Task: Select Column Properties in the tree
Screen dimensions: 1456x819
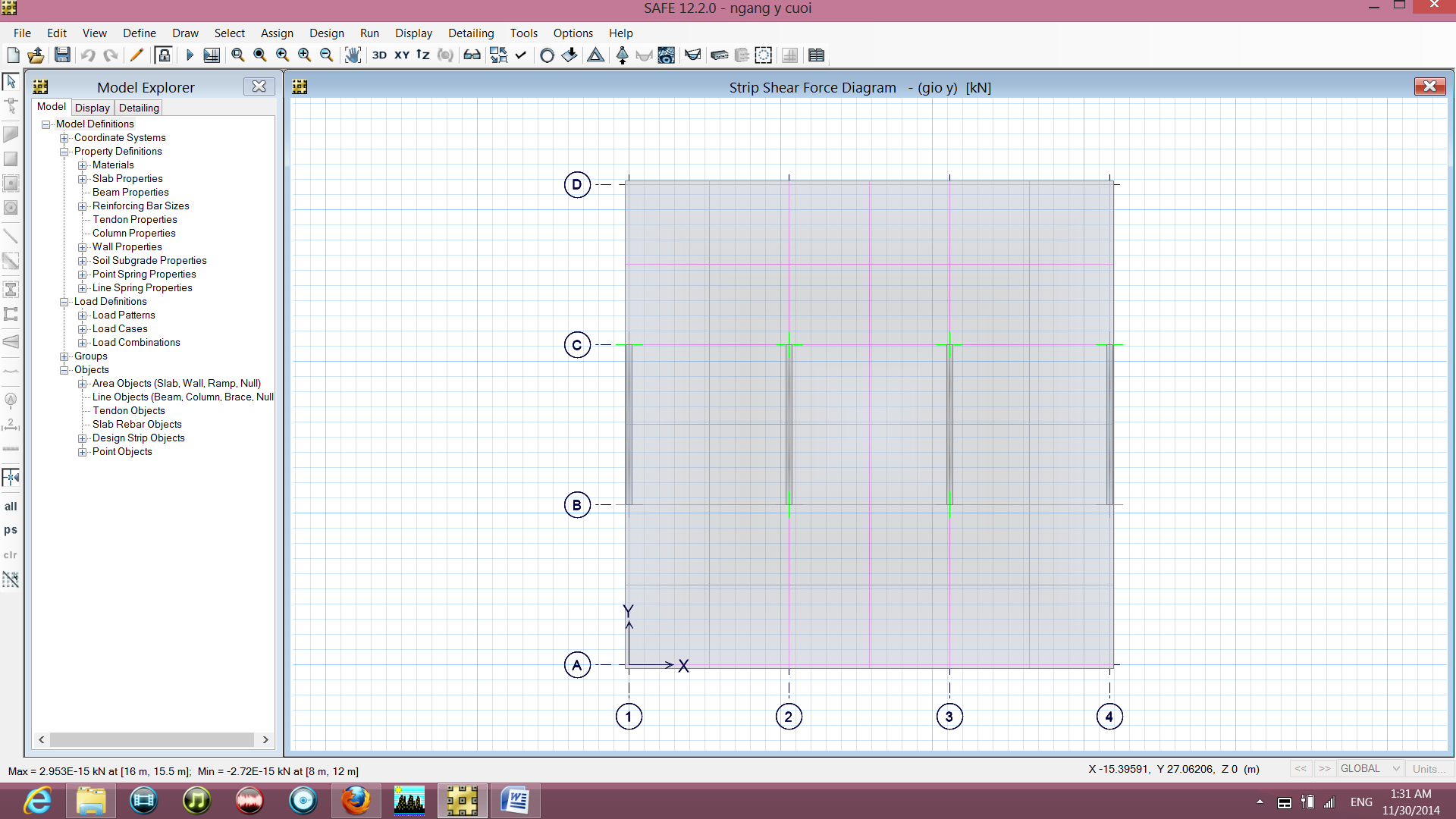Action: coord(133,234)
